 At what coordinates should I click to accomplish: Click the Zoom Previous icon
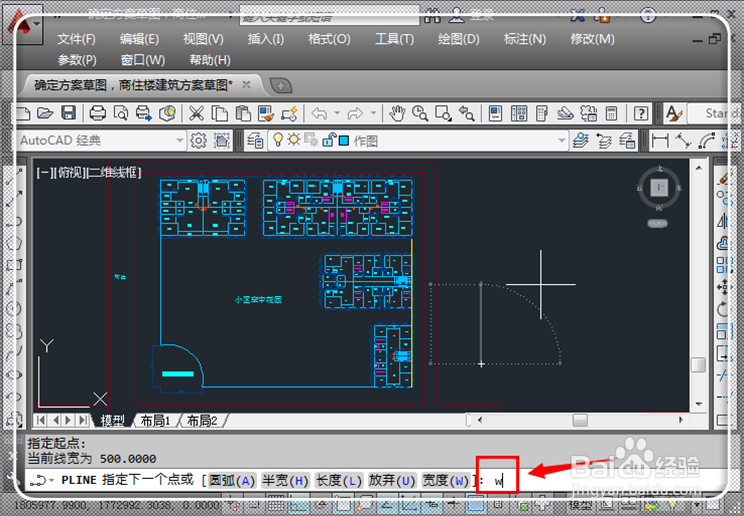click(x=466, y=113)
